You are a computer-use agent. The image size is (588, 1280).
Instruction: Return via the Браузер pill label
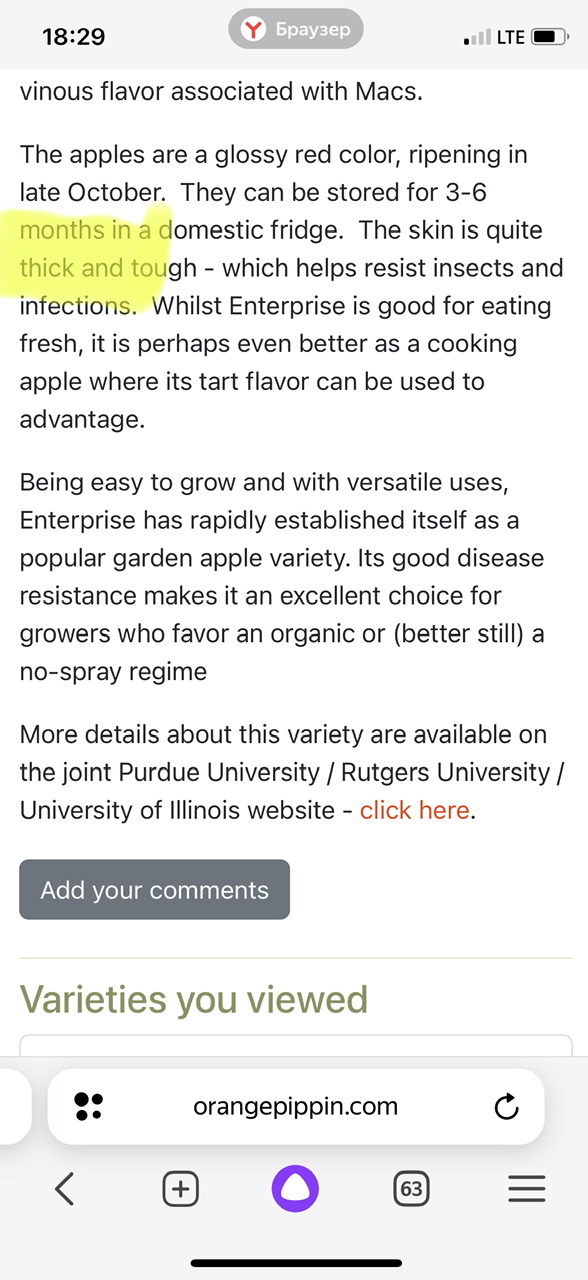click(x=295, y=30)
